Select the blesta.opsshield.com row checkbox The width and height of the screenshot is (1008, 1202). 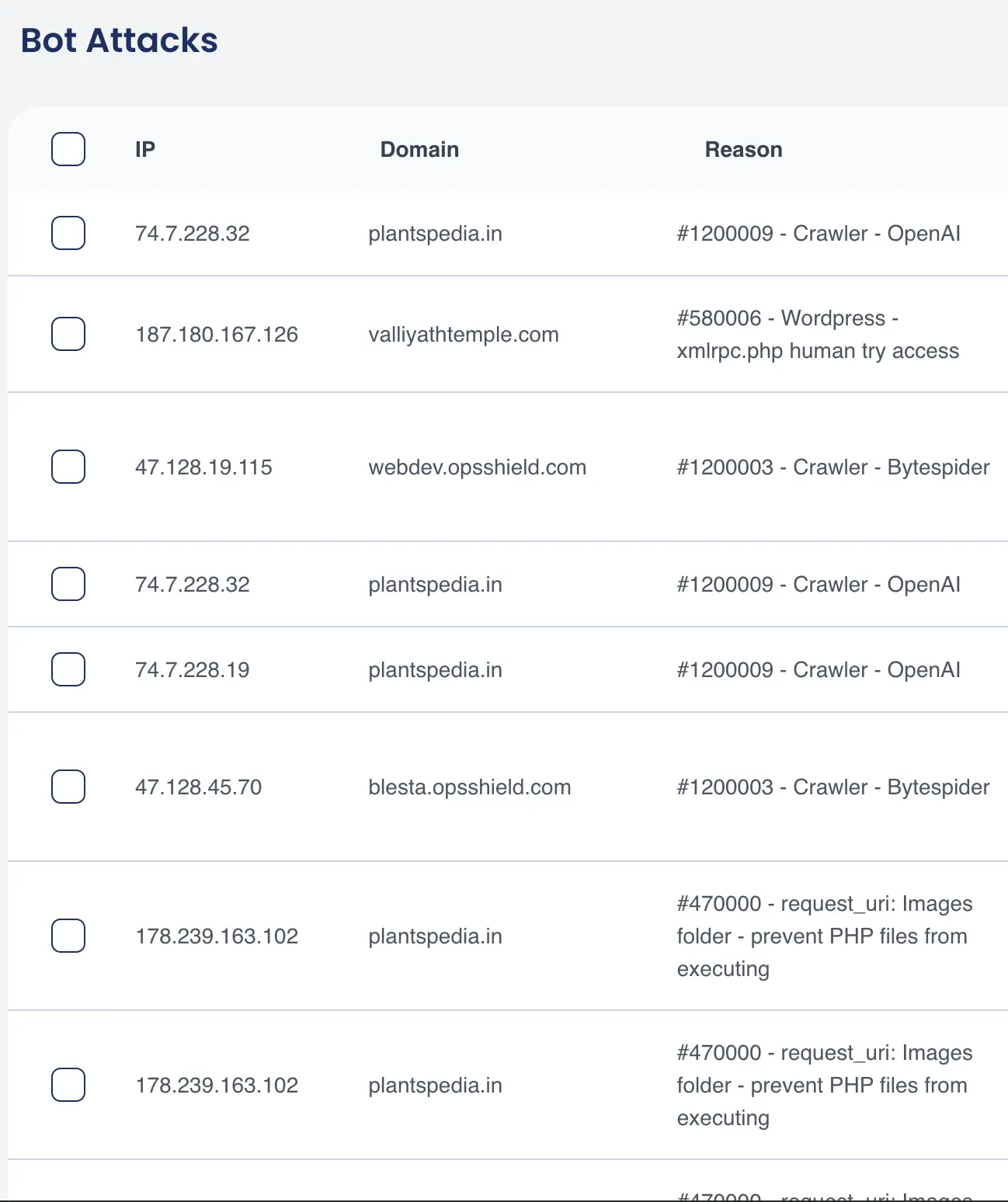(68, 786)
